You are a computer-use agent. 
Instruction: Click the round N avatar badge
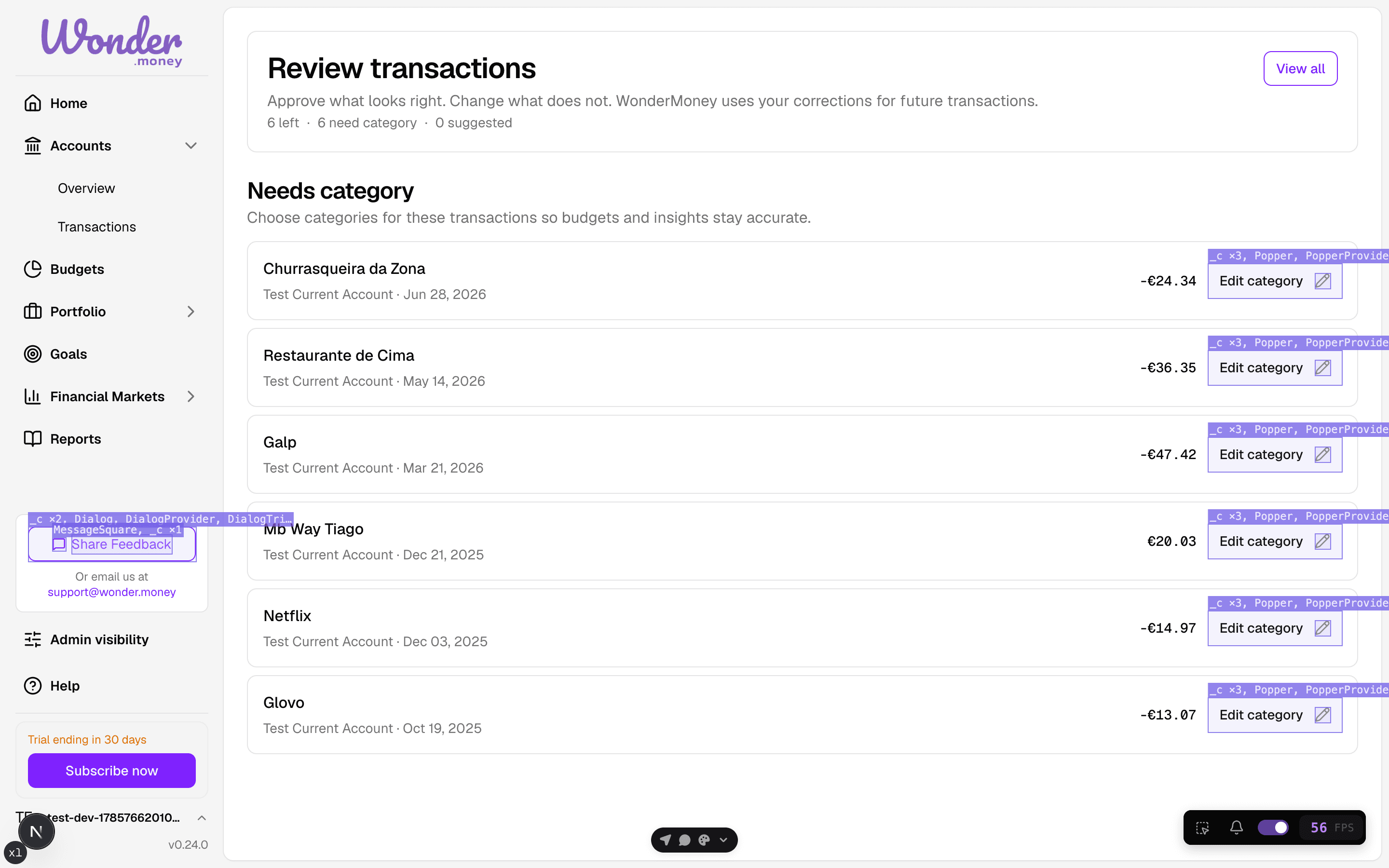click(x=36, y=831)
